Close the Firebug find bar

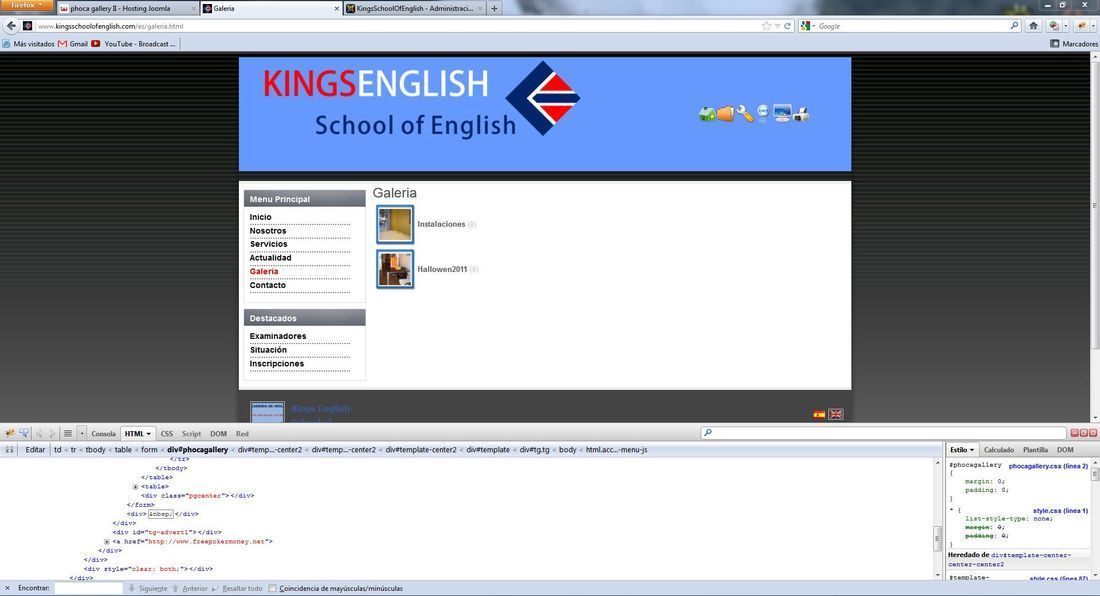[x=7, y=588]
